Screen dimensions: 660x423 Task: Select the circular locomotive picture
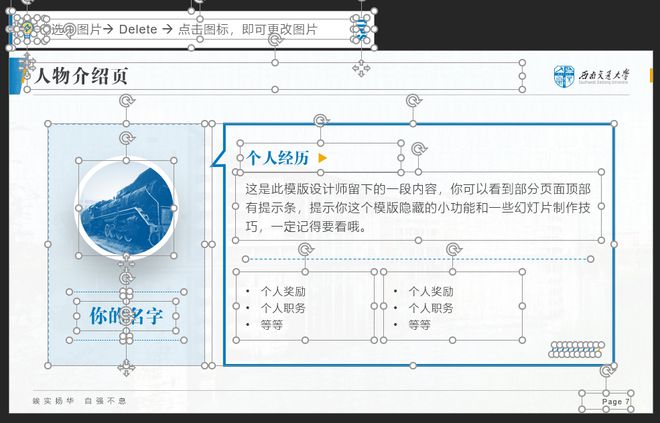(x=126, y=208)
